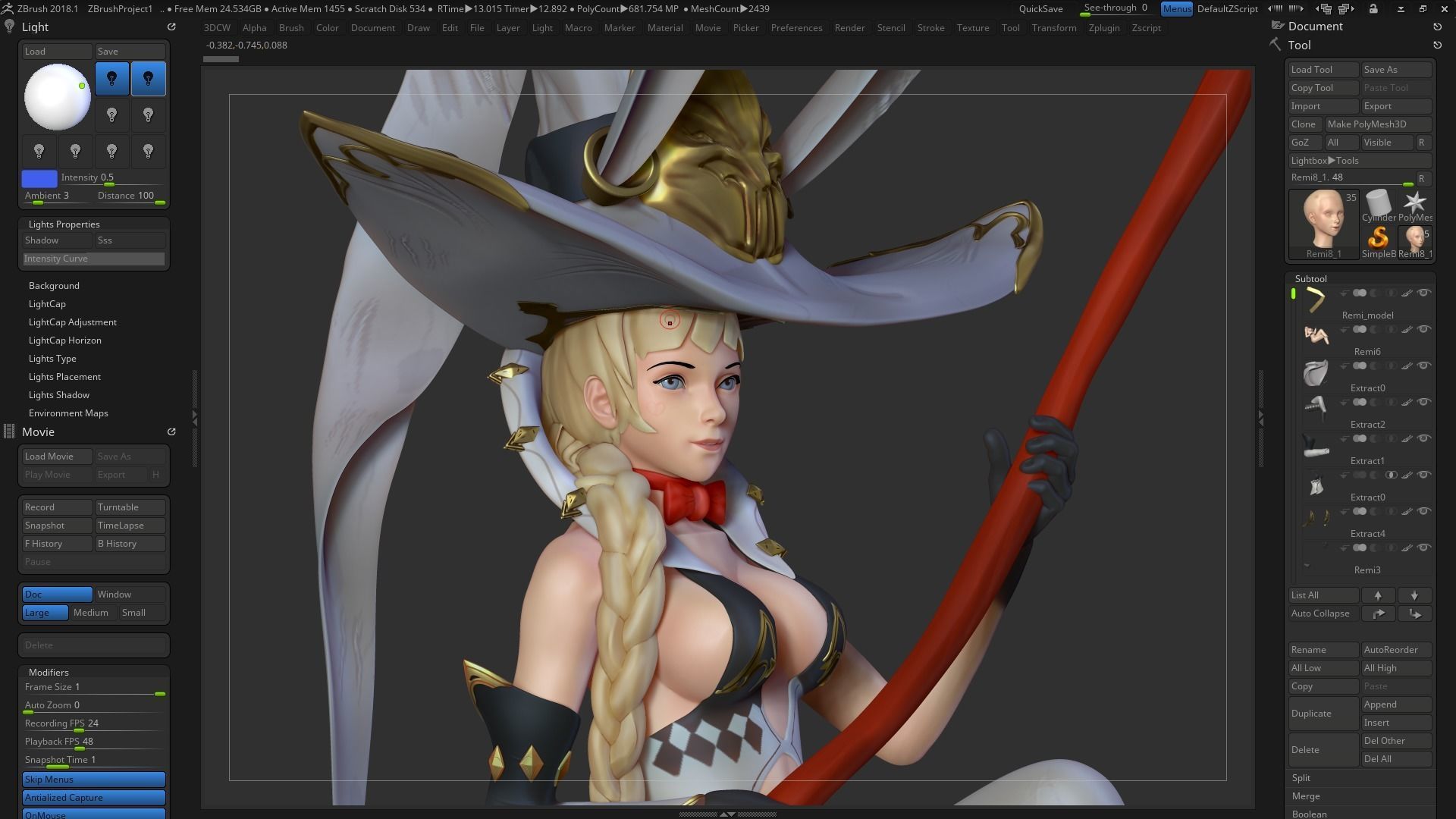Toggle the first light bulb icon

112,79
